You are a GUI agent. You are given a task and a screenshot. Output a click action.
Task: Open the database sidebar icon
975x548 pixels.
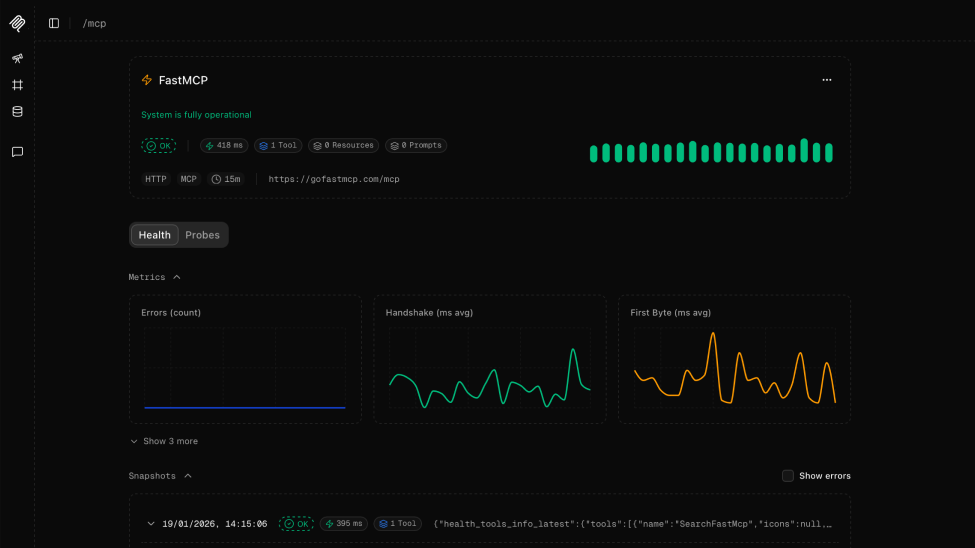(x=17, y=111)
